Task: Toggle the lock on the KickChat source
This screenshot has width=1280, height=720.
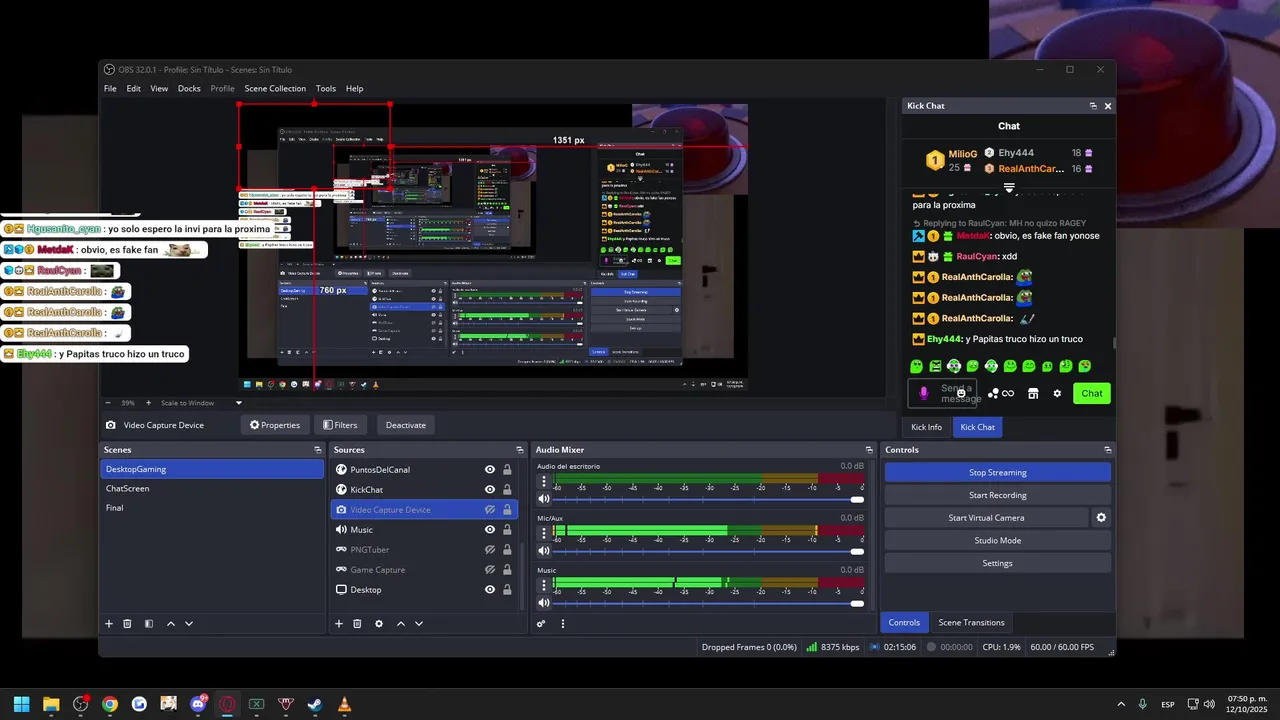Action: [507, 490]
